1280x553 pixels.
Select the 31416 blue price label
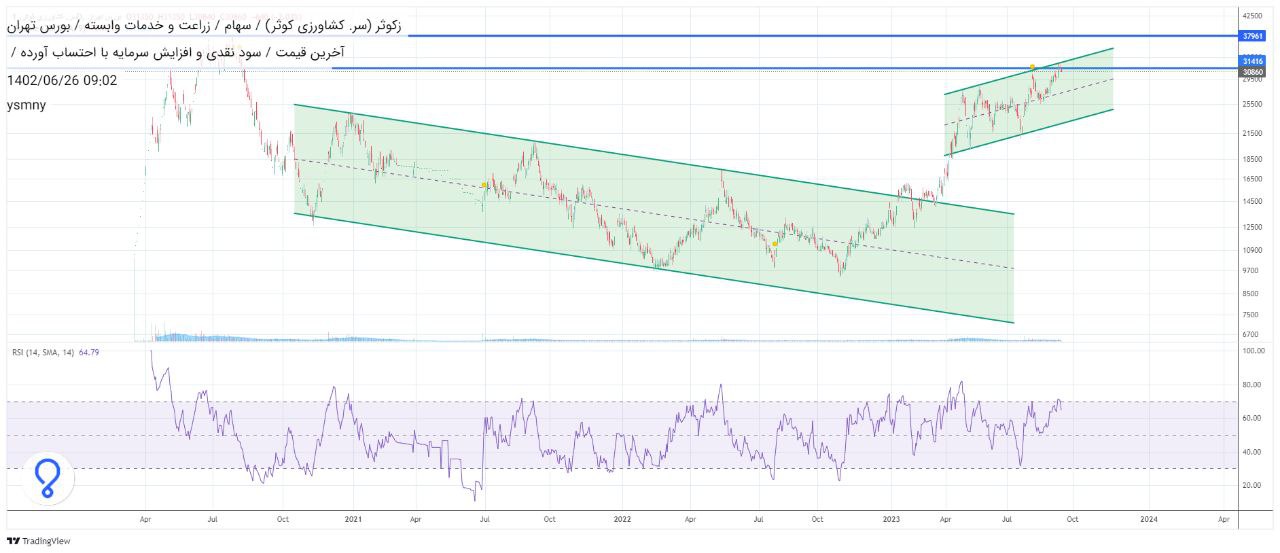pos(1252,62)
